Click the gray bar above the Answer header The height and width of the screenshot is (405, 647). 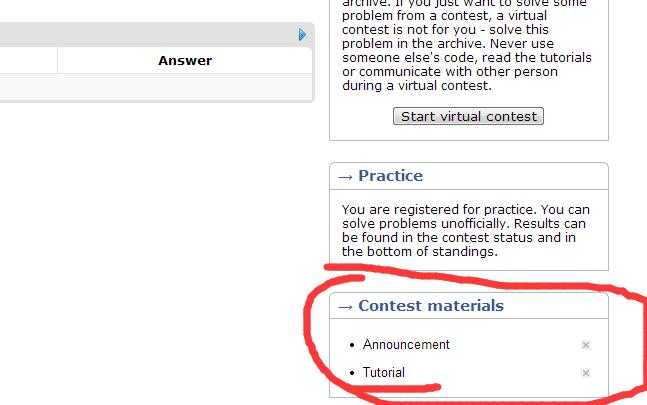pyautogui.click(x=150, y=35)
